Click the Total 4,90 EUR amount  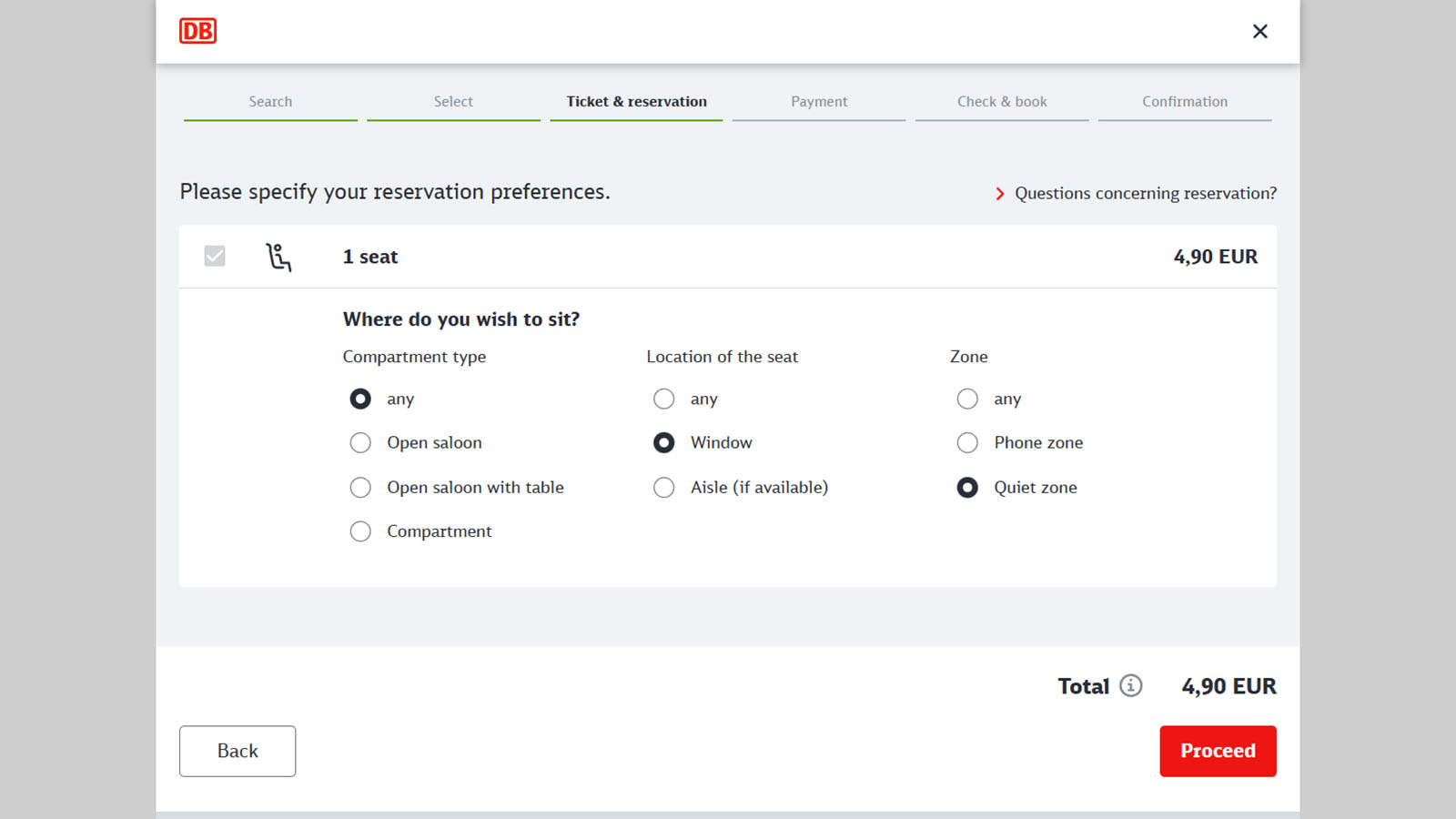(x=1228, y=686)
